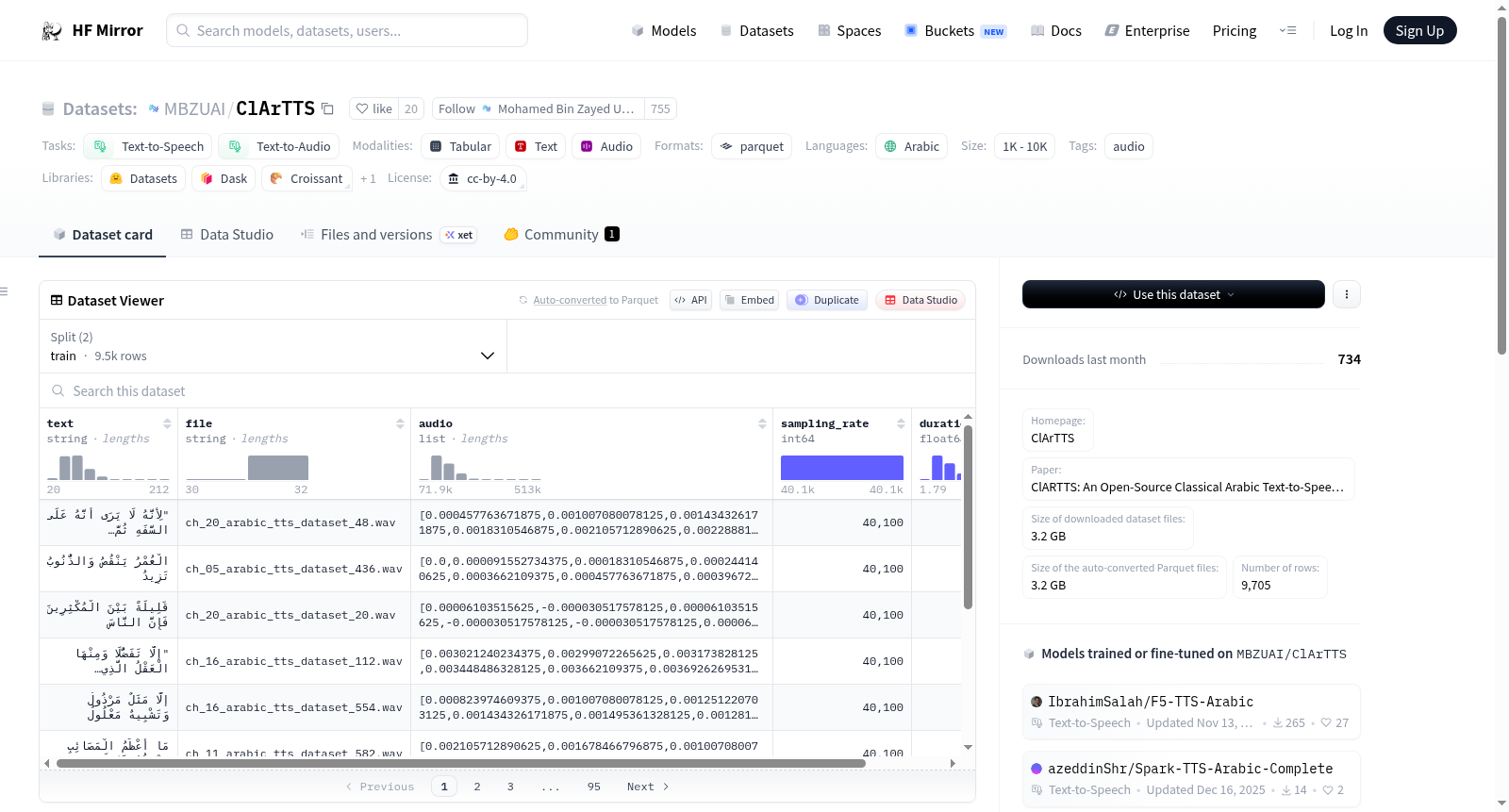Click the search magnifier in dataset search

tap(58, 390)
